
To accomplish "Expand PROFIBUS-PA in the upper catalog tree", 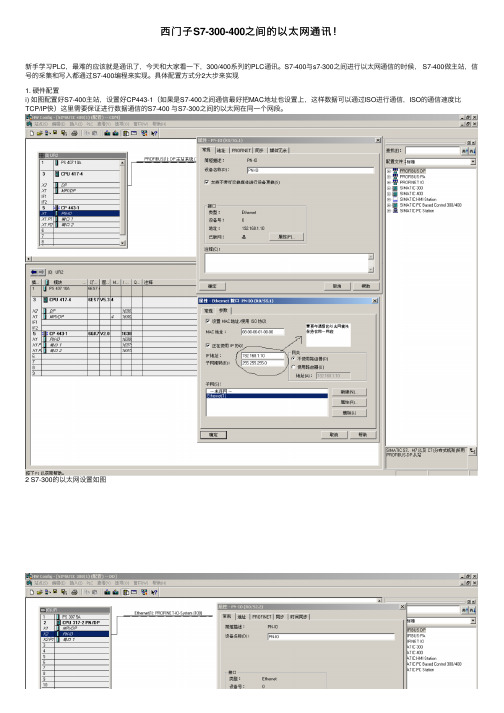I will click(x=389, y=176).
